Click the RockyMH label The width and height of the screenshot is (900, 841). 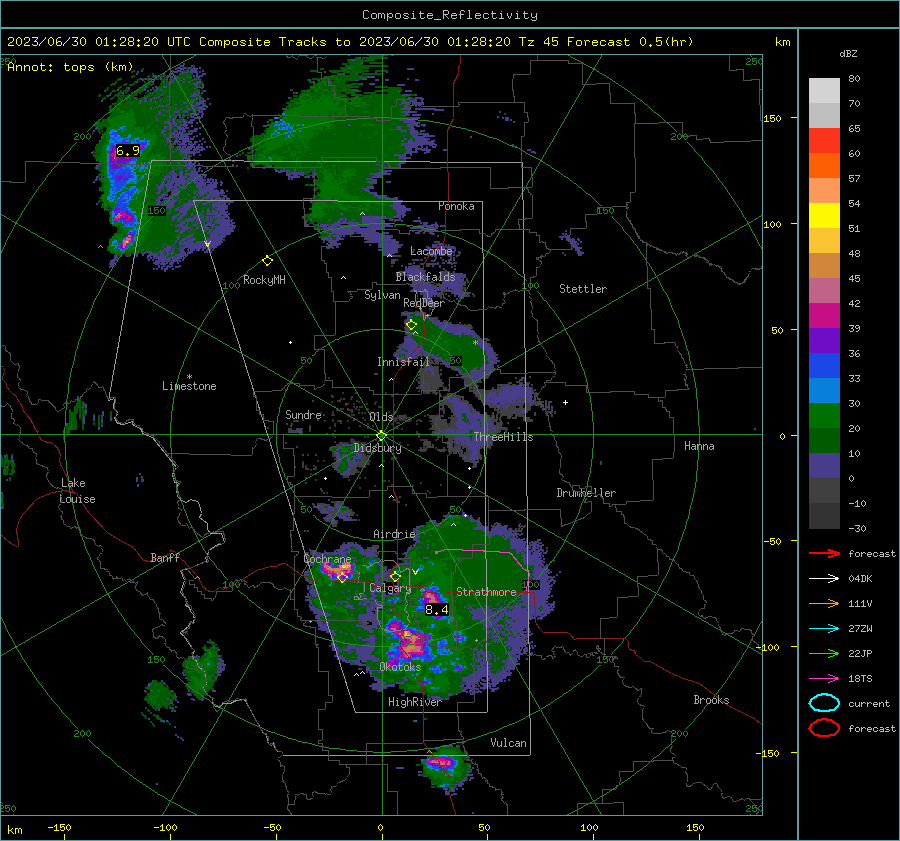click(264, 280)
